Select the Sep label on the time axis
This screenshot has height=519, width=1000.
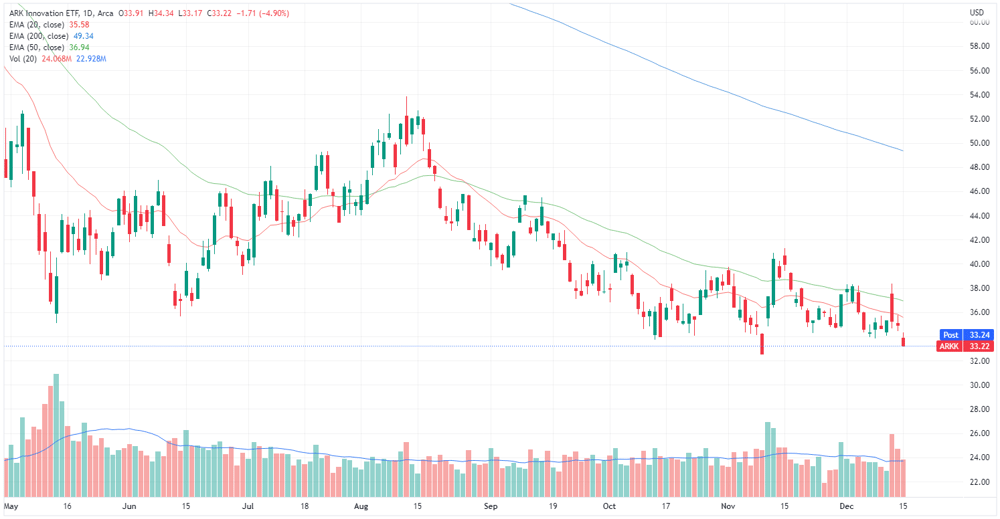point(490,506)
